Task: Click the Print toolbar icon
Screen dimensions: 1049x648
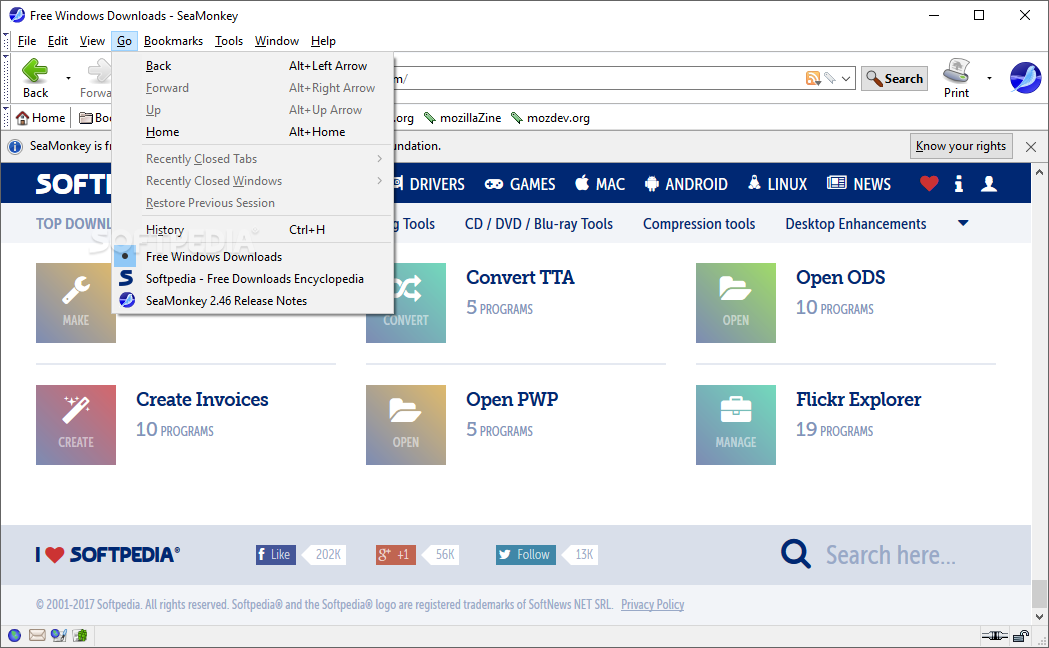Action: (x=956, y=71)
